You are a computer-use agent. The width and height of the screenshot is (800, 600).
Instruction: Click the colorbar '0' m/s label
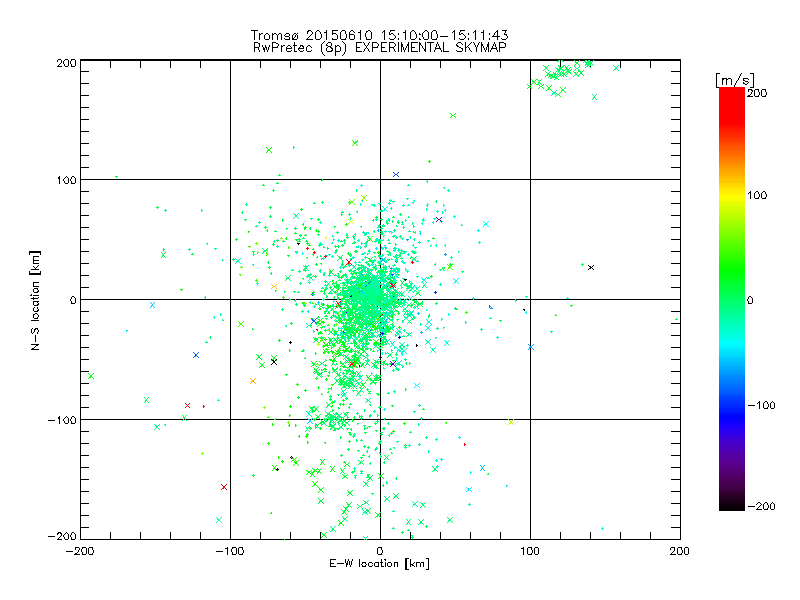(750, 300)
